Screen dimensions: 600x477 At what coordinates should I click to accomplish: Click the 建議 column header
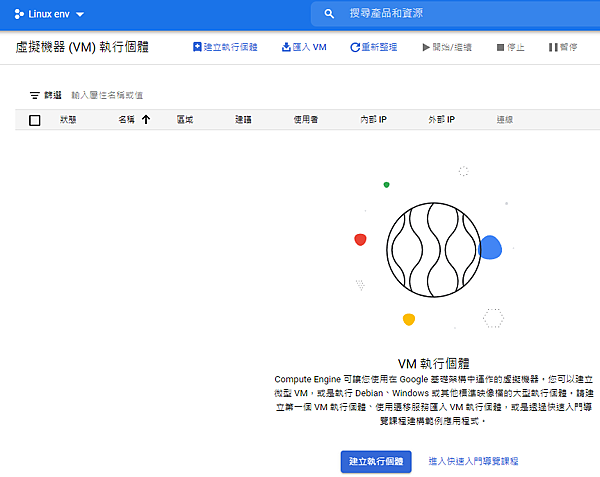[243, 120]
